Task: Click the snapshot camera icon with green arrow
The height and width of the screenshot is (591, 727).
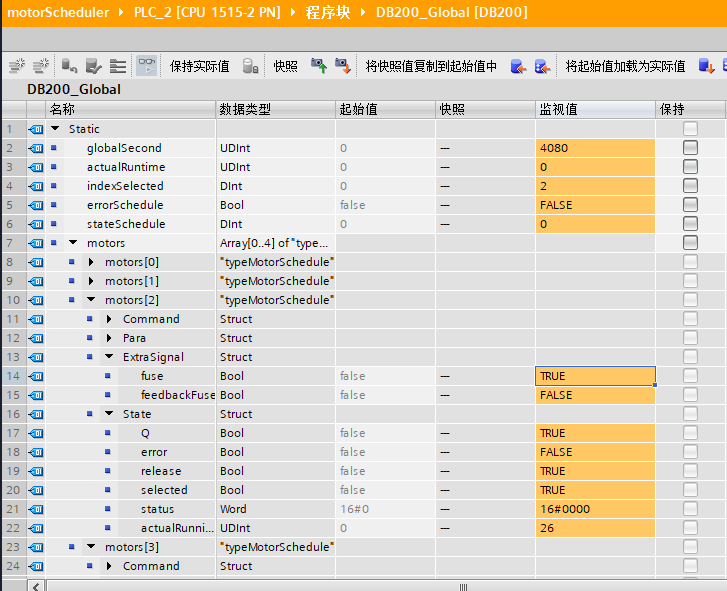Action: click(319, 66)
